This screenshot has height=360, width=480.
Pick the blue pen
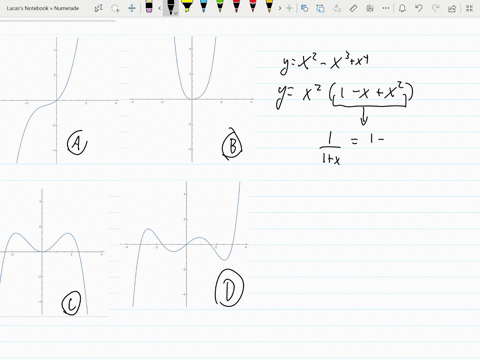(x=204, y=7)
